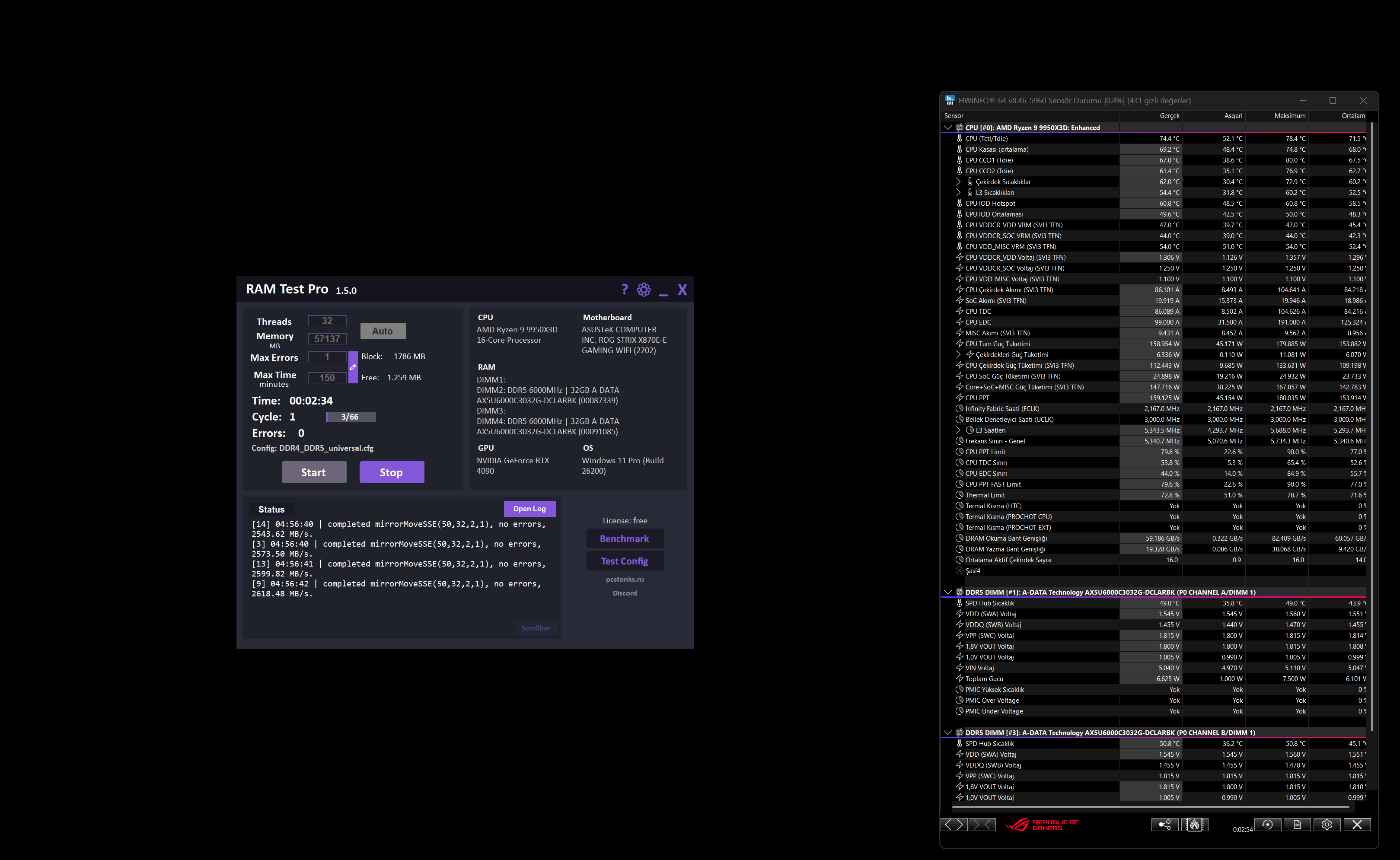1400x860 pixels.
Task: Collapse the DDR5 DIMM [#3] group
Action: 948,733
